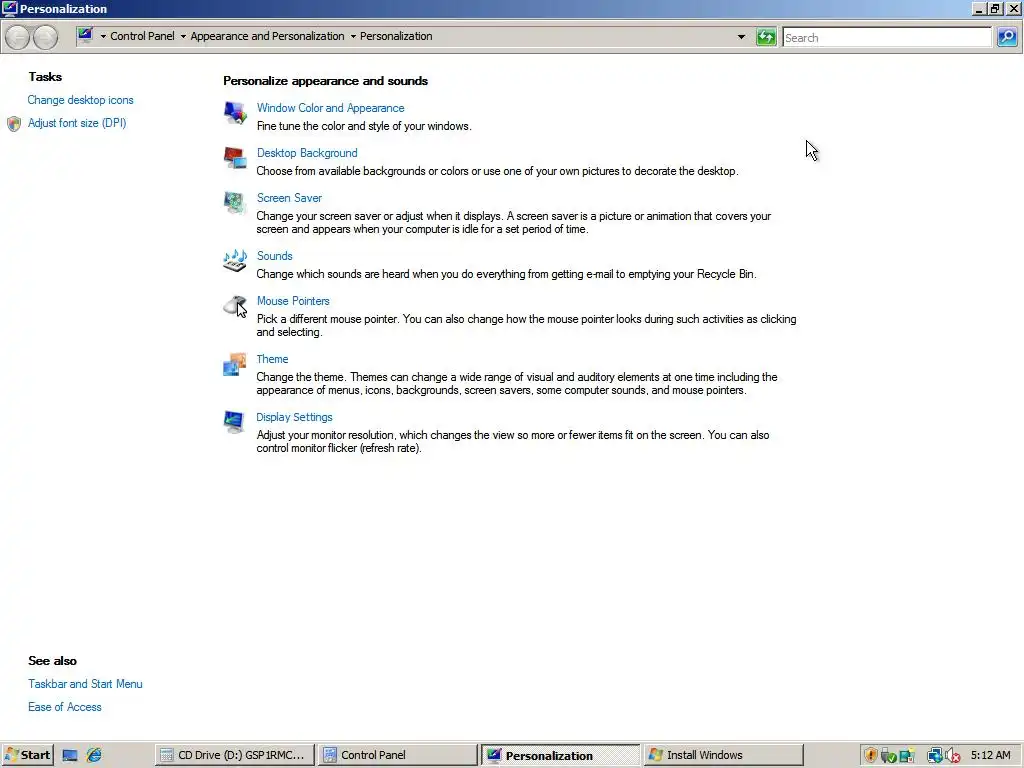The height and width of the screenshot is (768, 1024).
Task: Click the Personalization icon in the address bar
Action: (x=85, y=36)
